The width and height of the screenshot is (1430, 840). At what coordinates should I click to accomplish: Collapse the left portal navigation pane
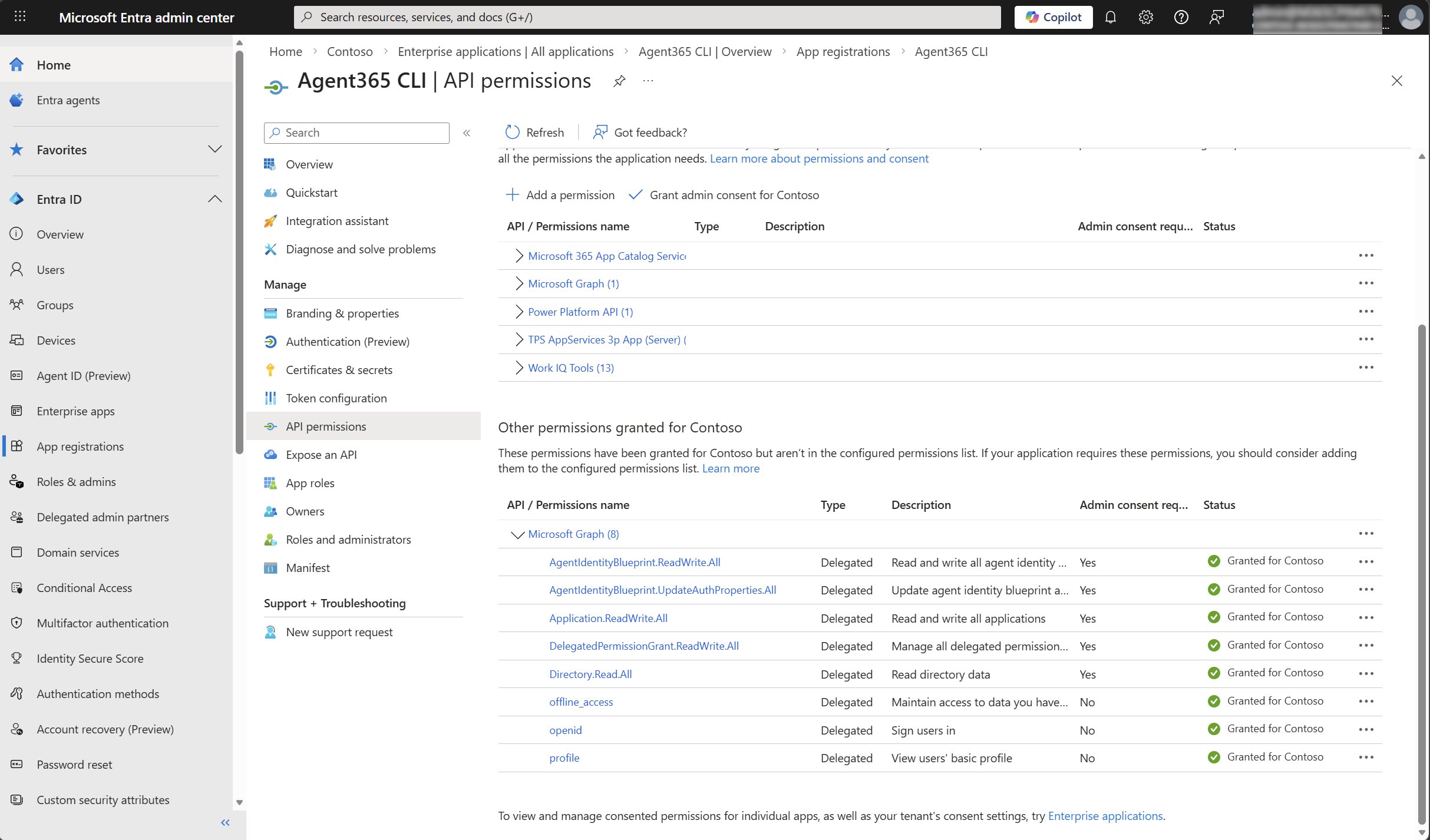(225, 822)
